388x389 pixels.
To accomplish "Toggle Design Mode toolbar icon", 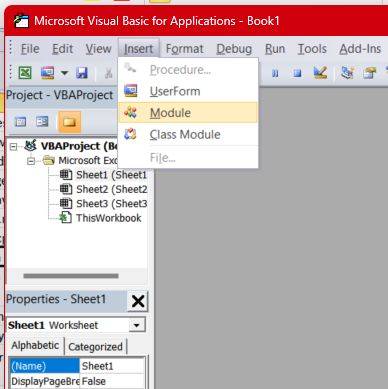I will coord(320,72).
